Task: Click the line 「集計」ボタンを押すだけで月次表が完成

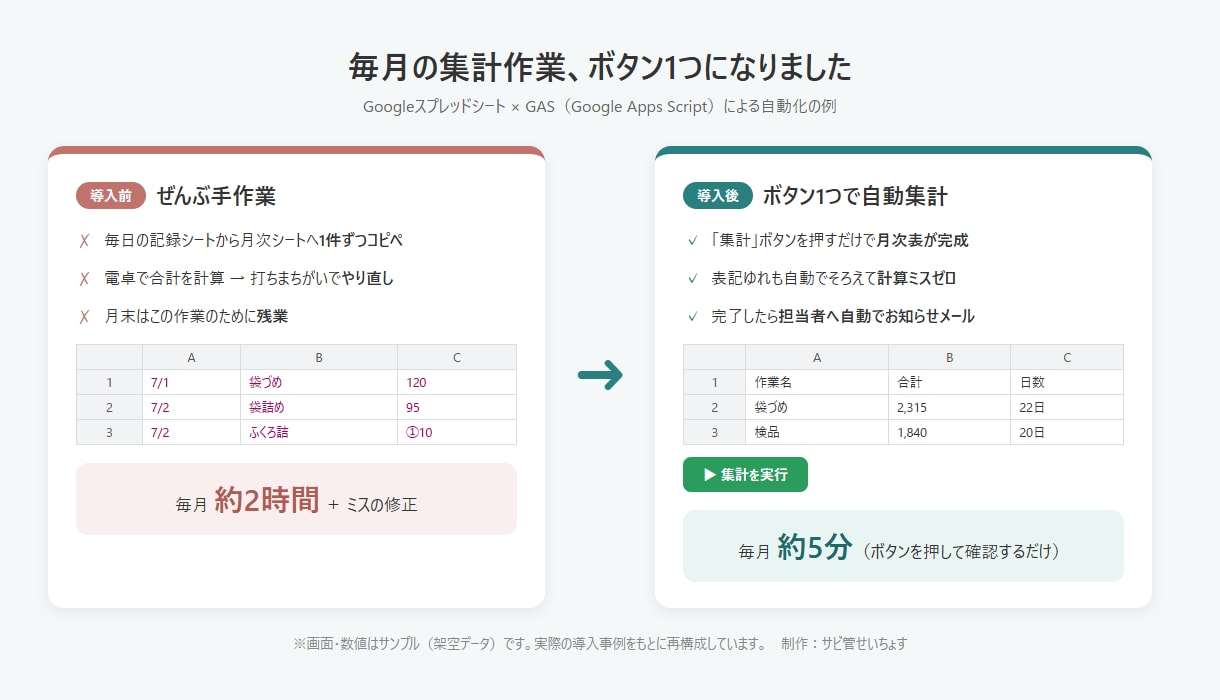Action: click(x=840, y=240)
